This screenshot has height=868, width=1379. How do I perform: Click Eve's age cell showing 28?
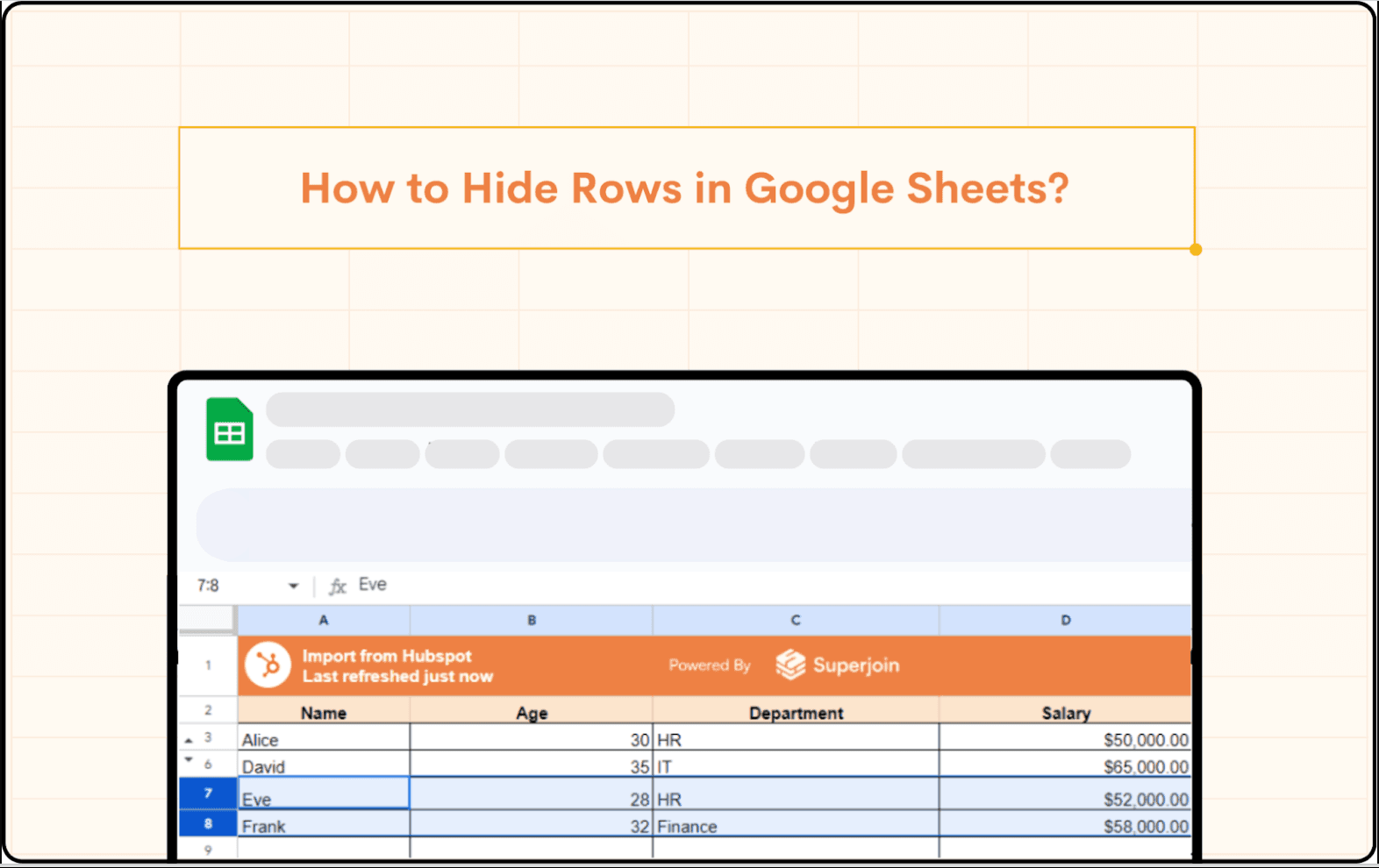532,794
